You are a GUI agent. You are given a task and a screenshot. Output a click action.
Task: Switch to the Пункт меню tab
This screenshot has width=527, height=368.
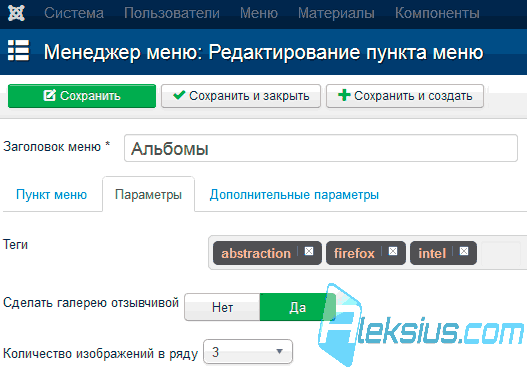coord(51,195)
